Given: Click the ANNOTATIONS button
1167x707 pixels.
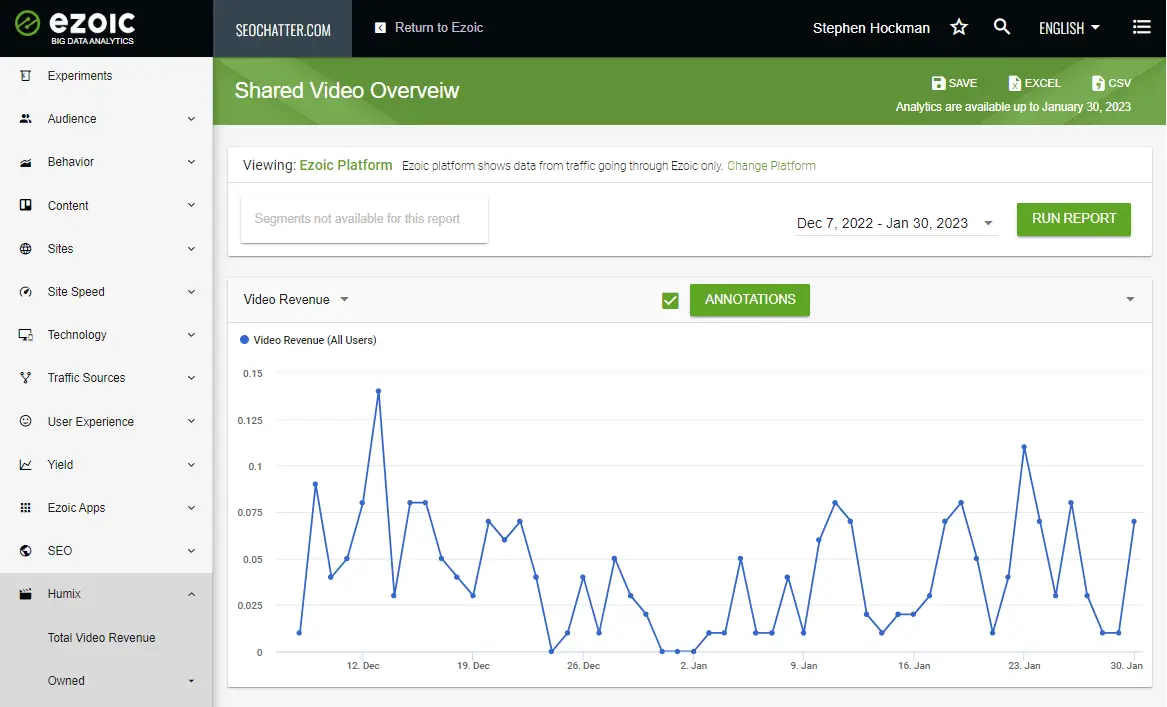Looking at the screenshot, I should point(749,299).
